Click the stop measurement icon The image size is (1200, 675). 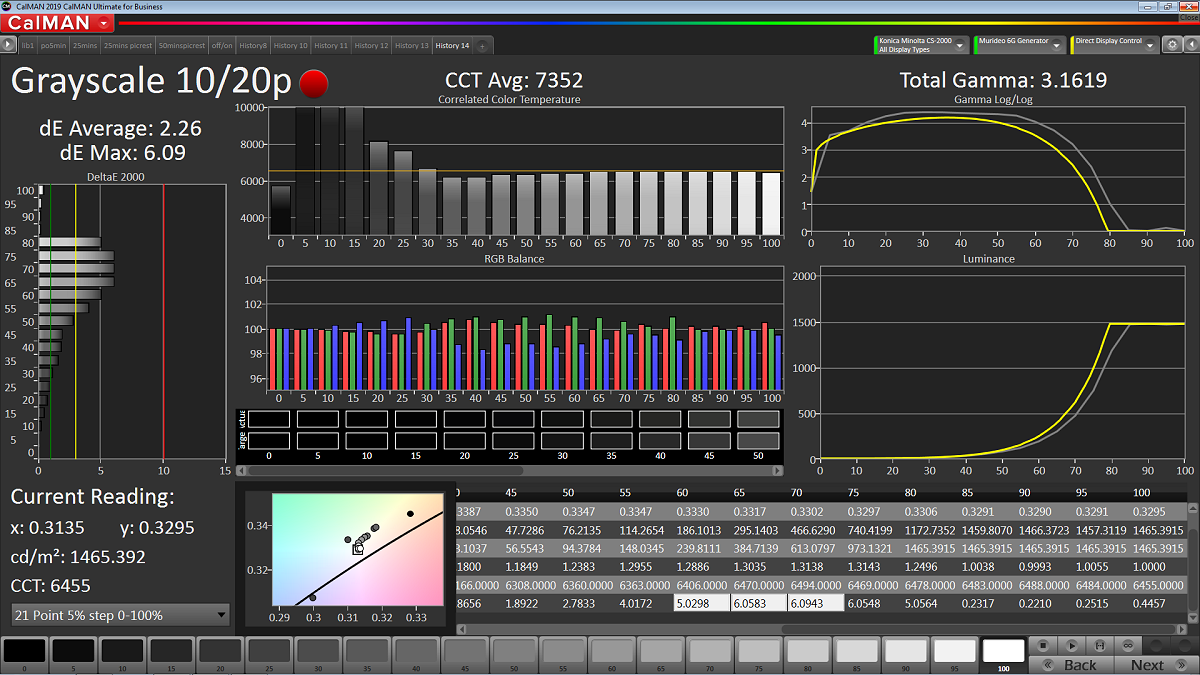[x=1042, y=646]
